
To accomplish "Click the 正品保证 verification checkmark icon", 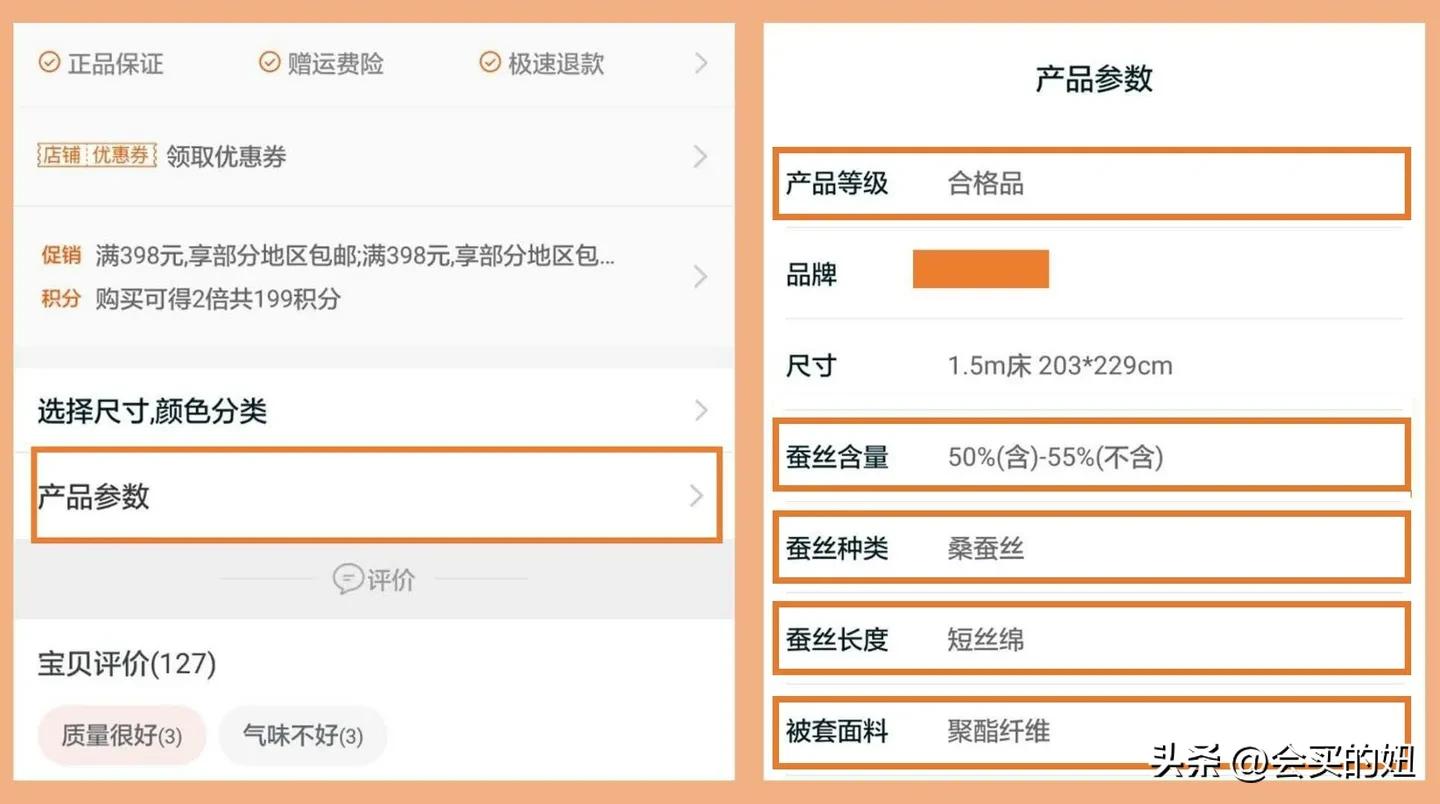I will pos(51,63).
